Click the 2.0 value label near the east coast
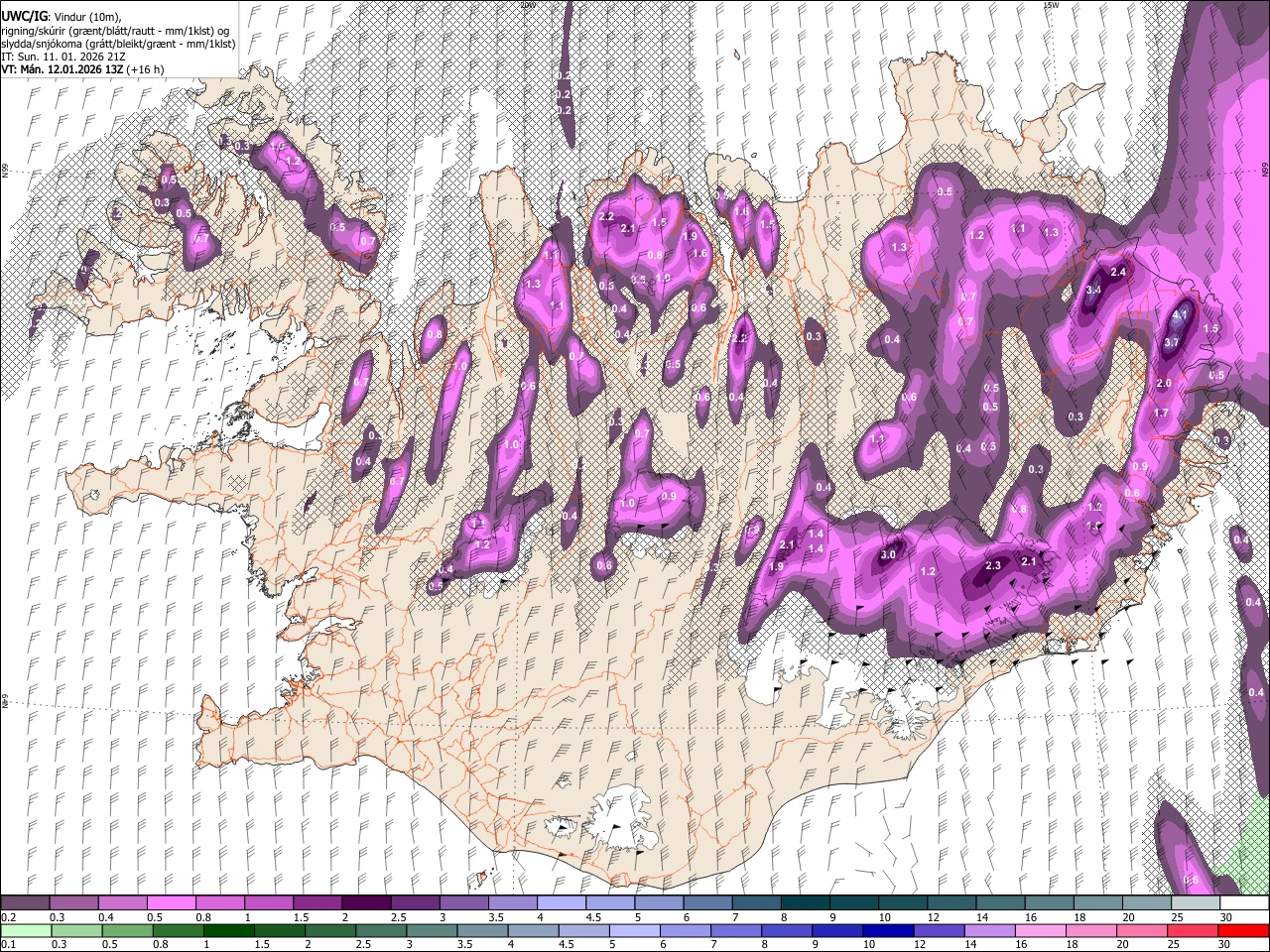 pos(1165,383)
